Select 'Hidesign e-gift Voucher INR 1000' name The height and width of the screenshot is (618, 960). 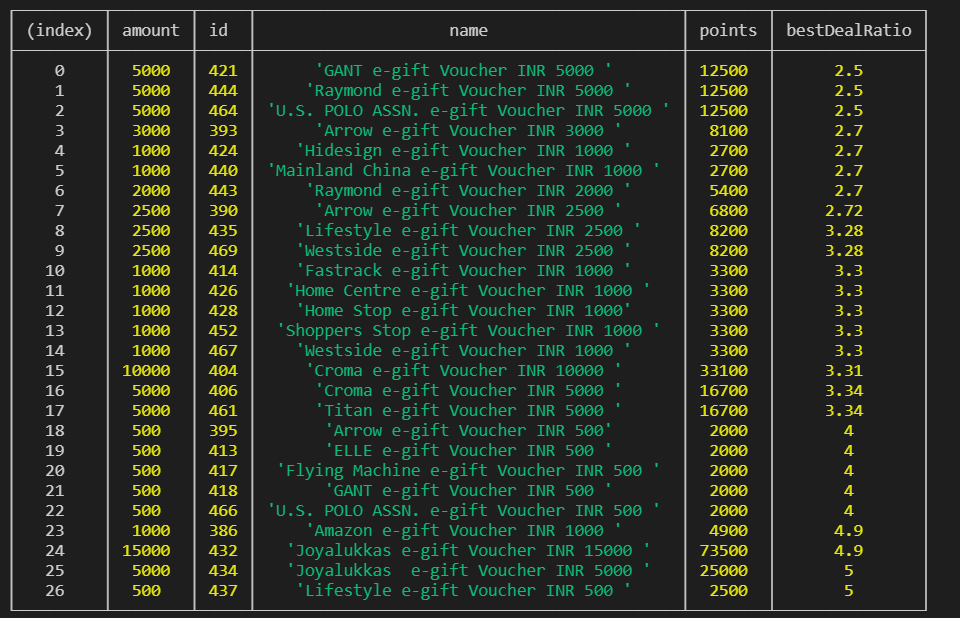[x=463, y=151]
